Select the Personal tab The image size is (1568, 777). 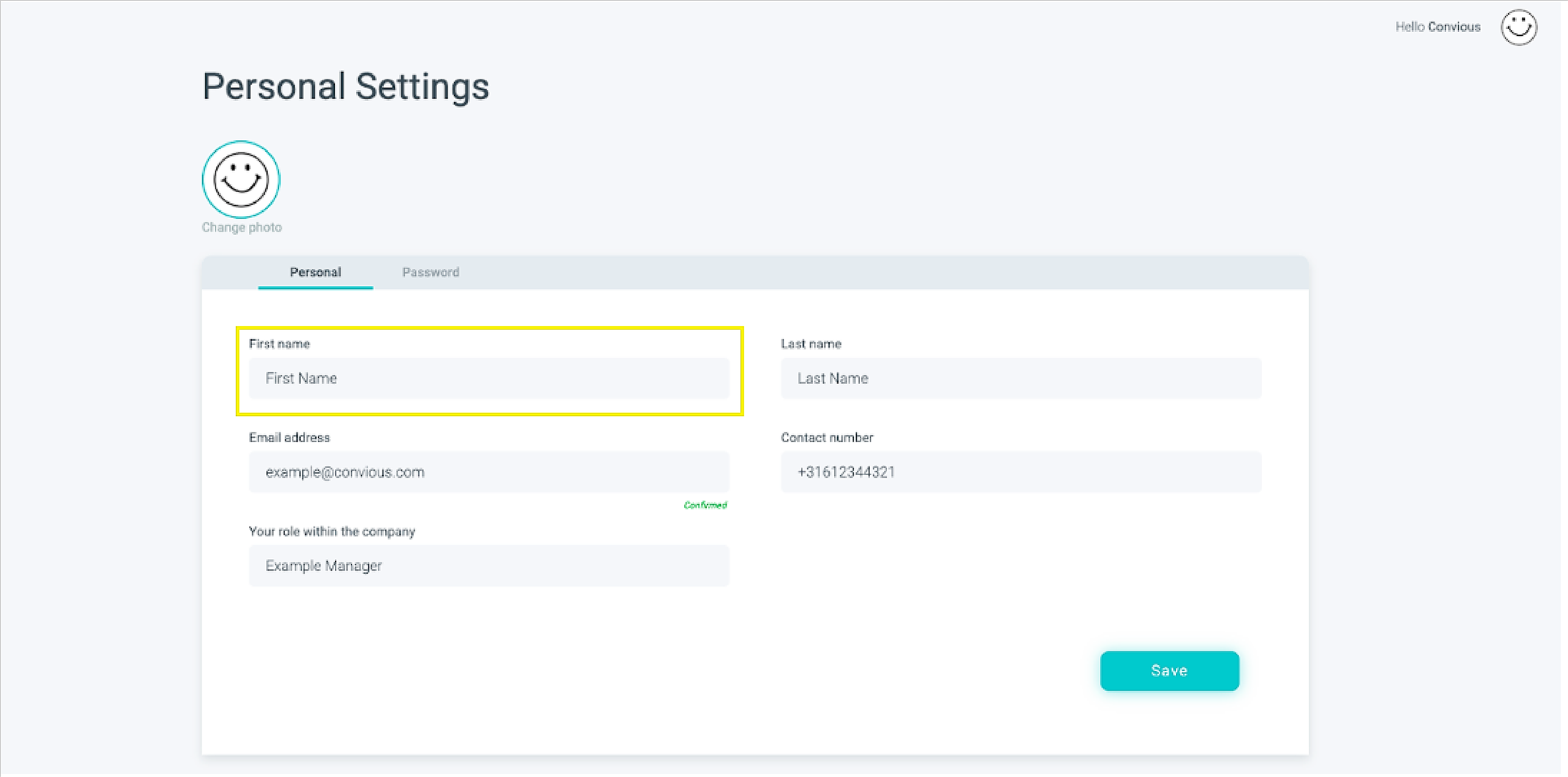tap(315, 272)
